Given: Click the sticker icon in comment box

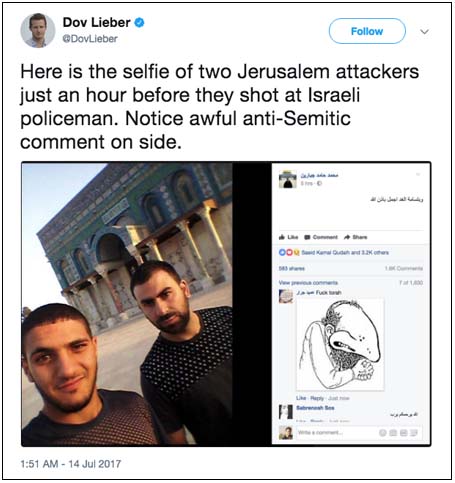Looking at the screenshot, I should [x=414, y=433].
